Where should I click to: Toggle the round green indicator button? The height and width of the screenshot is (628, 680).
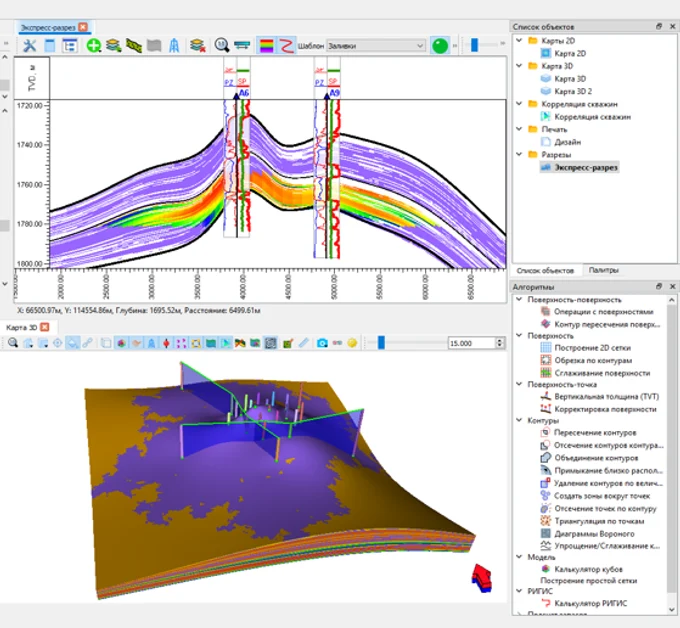(439, 46)
